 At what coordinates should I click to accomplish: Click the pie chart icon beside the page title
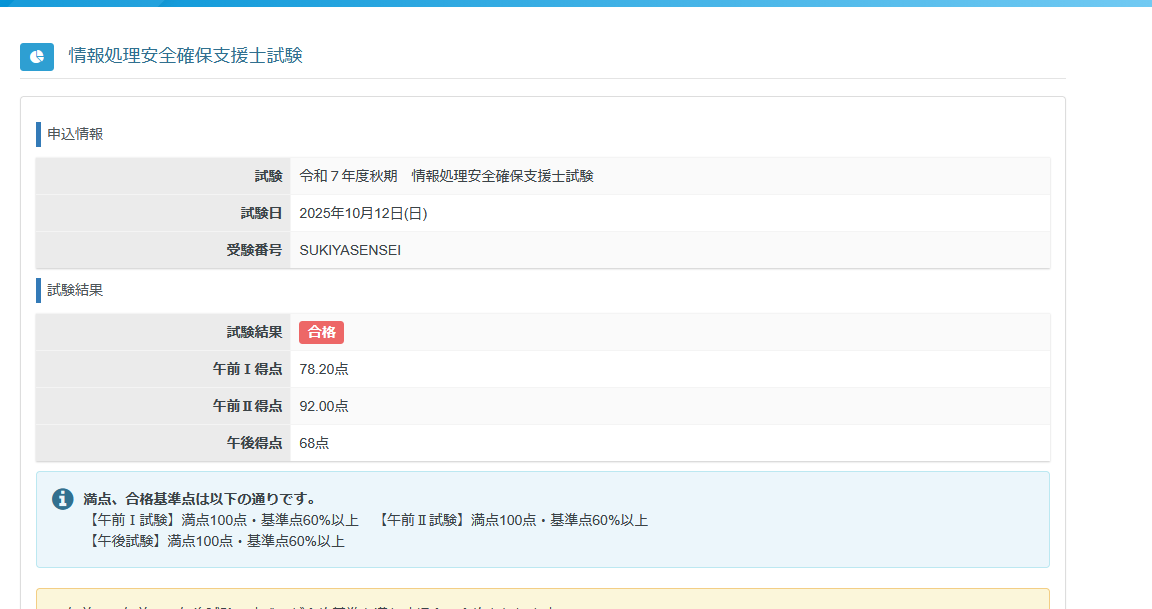click(x=37, y=57)
